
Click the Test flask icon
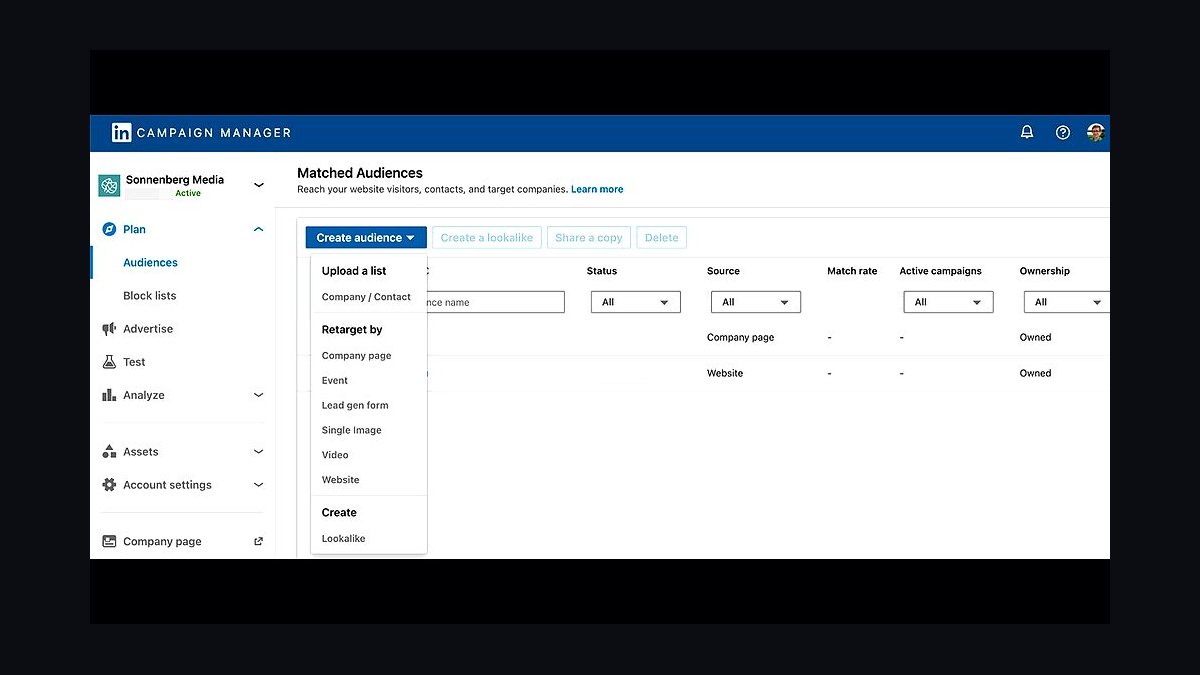tap(109, 362)
